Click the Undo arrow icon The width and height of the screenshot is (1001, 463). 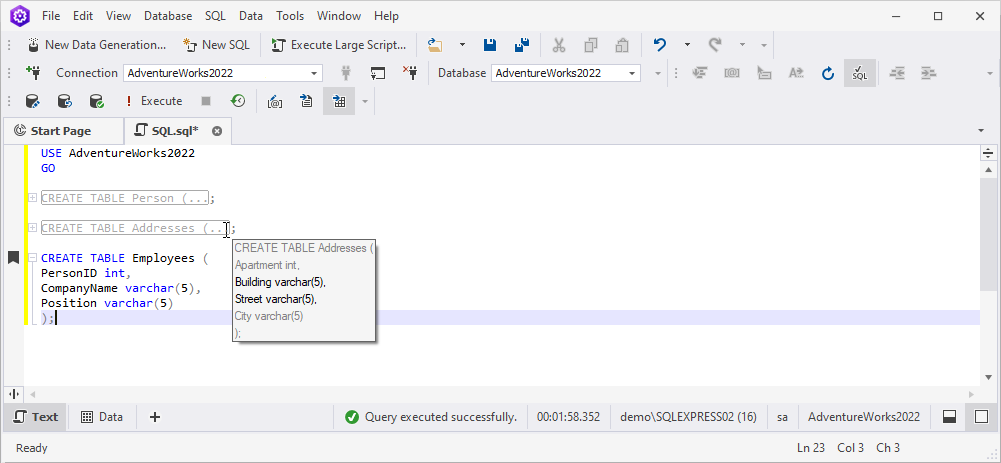tap(660, 45)
